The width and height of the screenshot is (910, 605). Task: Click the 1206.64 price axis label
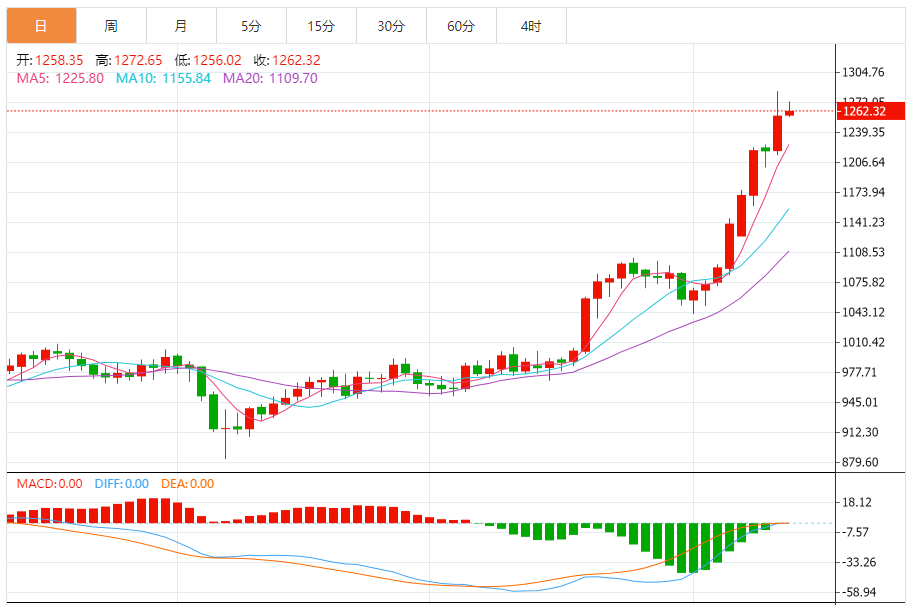[x=863, y=163]
